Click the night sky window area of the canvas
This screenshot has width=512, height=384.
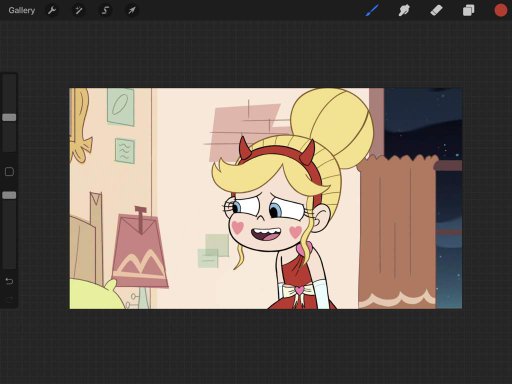click(x=423, y=123)
